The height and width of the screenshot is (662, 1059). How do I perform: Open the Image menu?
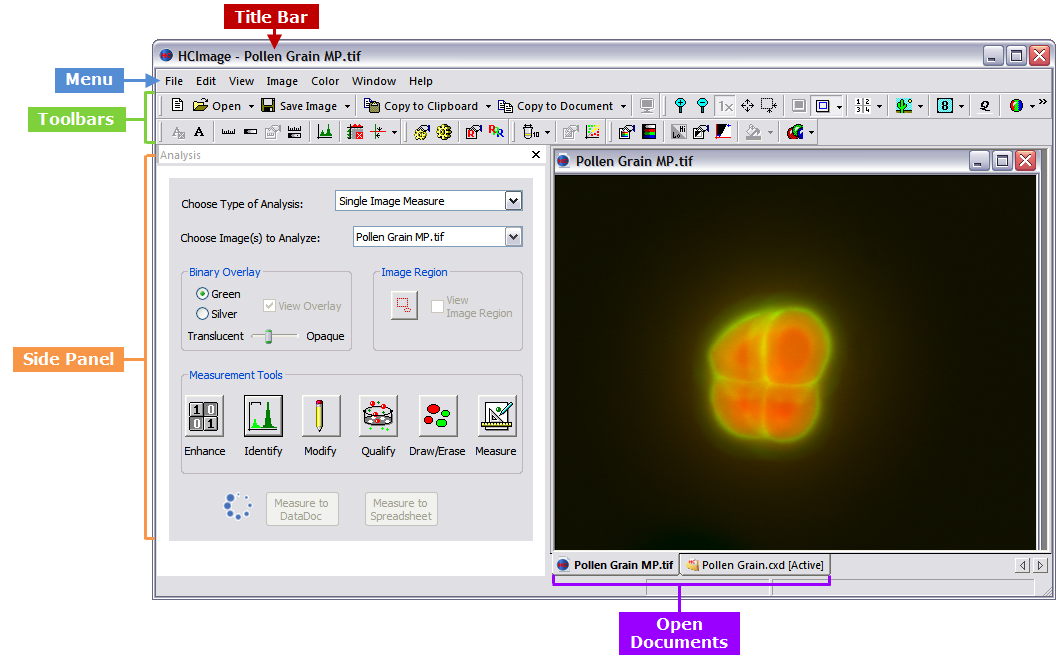[x=282, y=81]
